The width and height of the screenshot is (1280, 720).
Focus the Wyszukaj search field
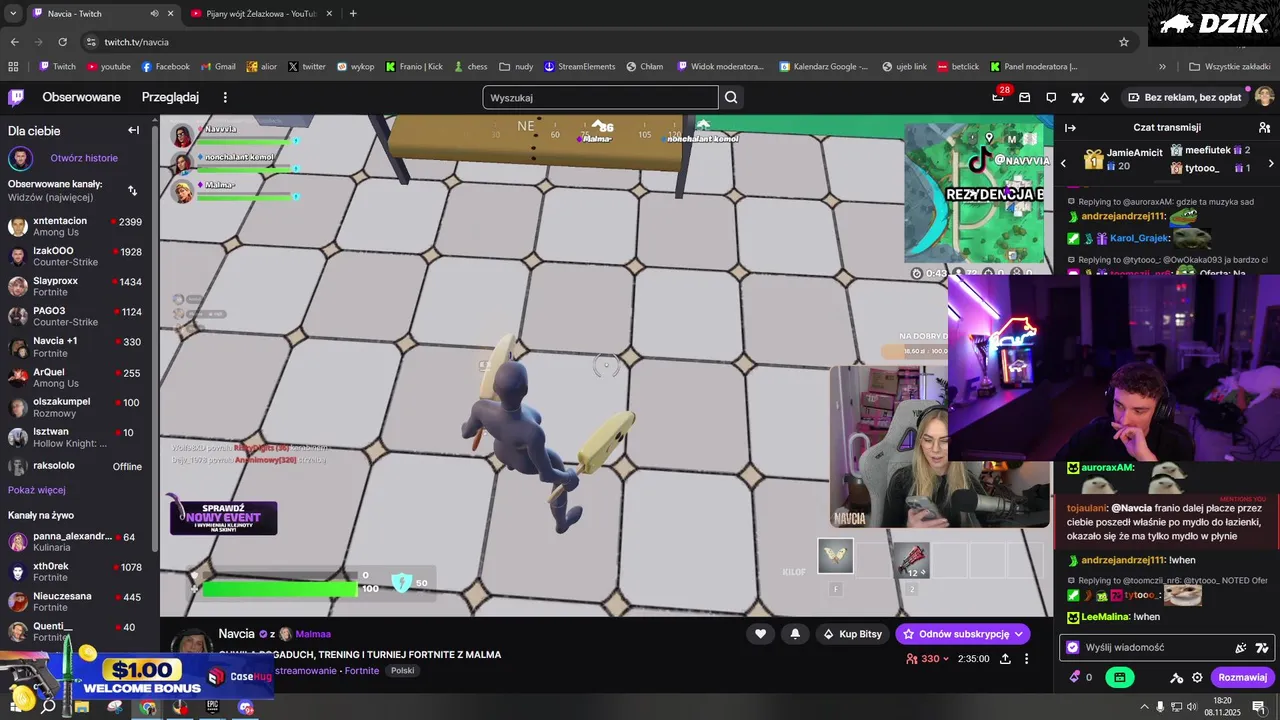[600, 97]
